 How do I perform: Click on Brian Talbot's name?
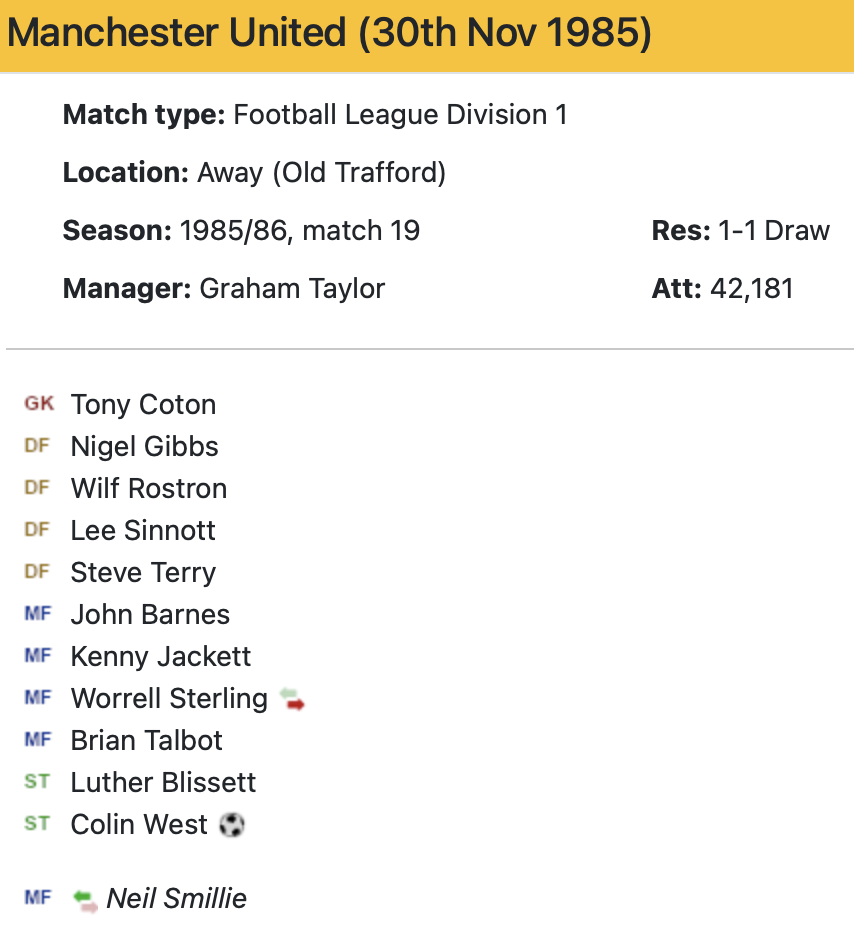146,741
